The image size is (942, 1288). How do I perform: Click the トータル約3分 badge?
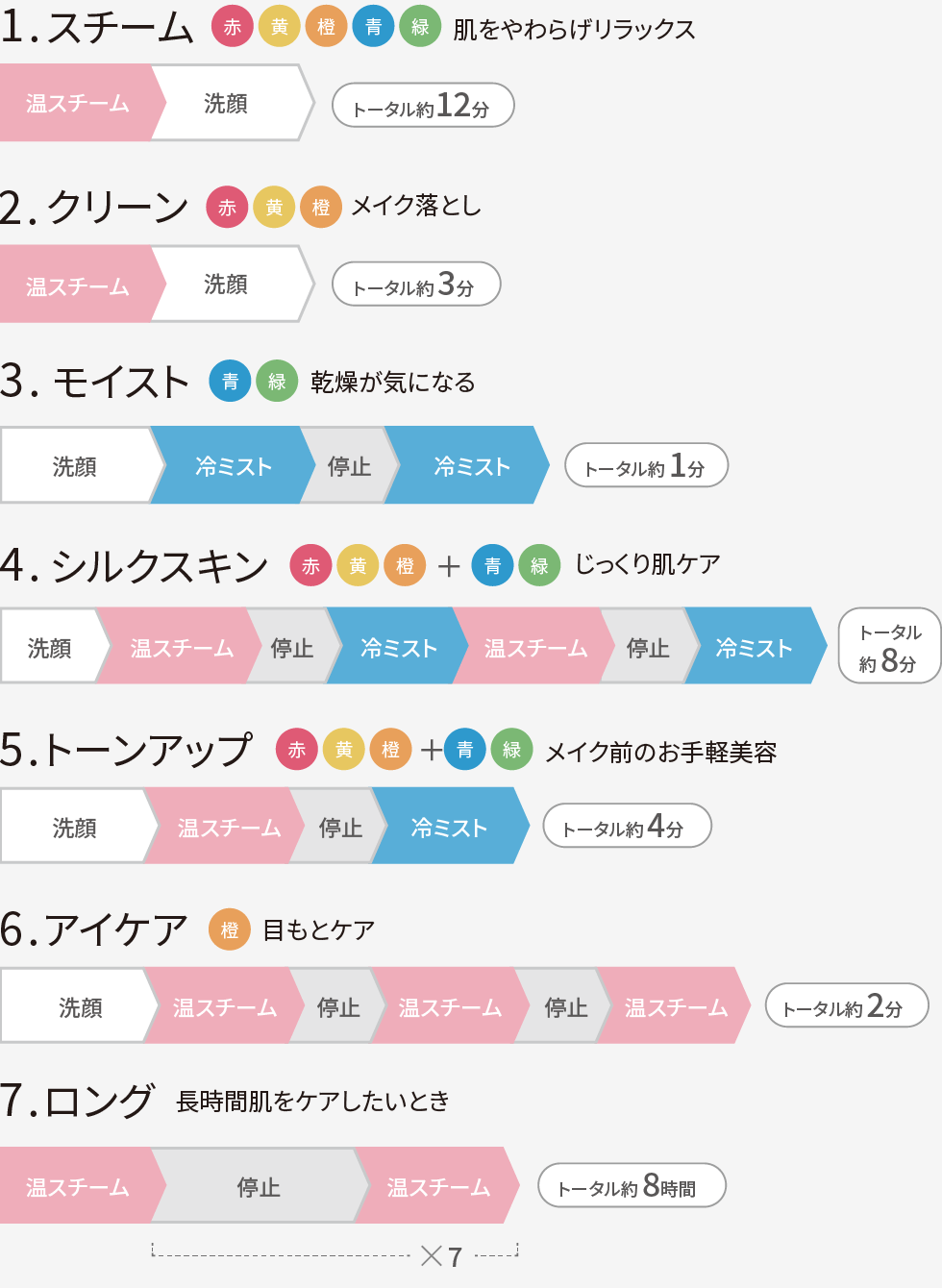pyautogui.click(x=416, y=285)
